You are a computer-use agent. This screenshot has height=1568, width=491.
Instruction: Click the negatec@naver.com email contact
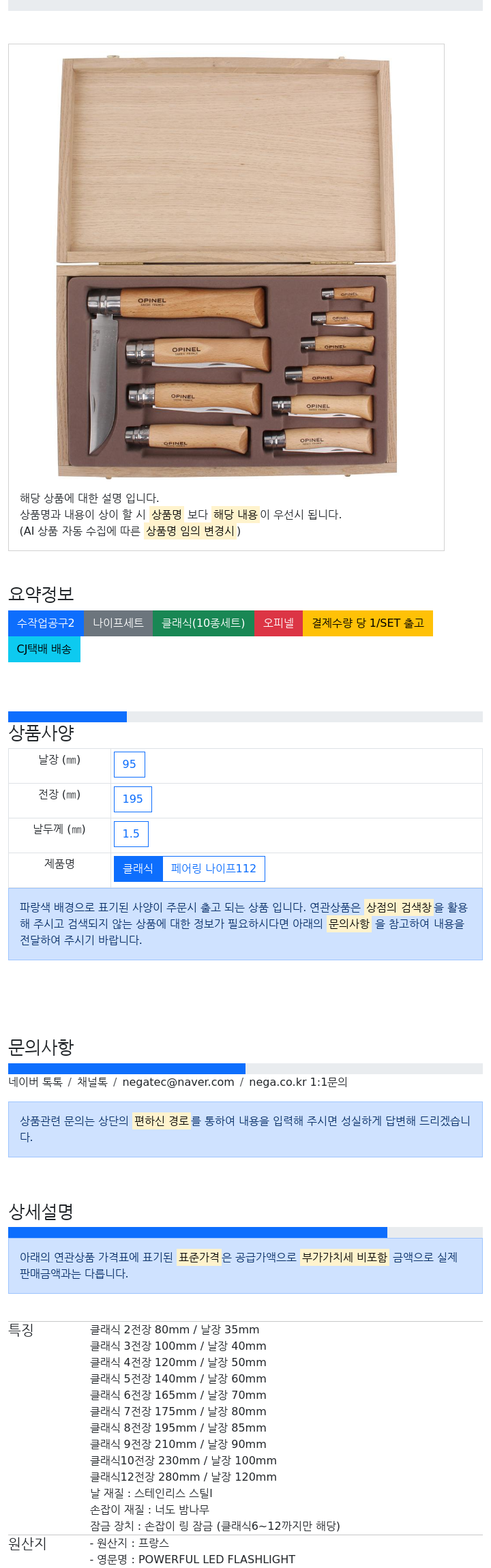pyautogui.click(x=178, y=1082)
